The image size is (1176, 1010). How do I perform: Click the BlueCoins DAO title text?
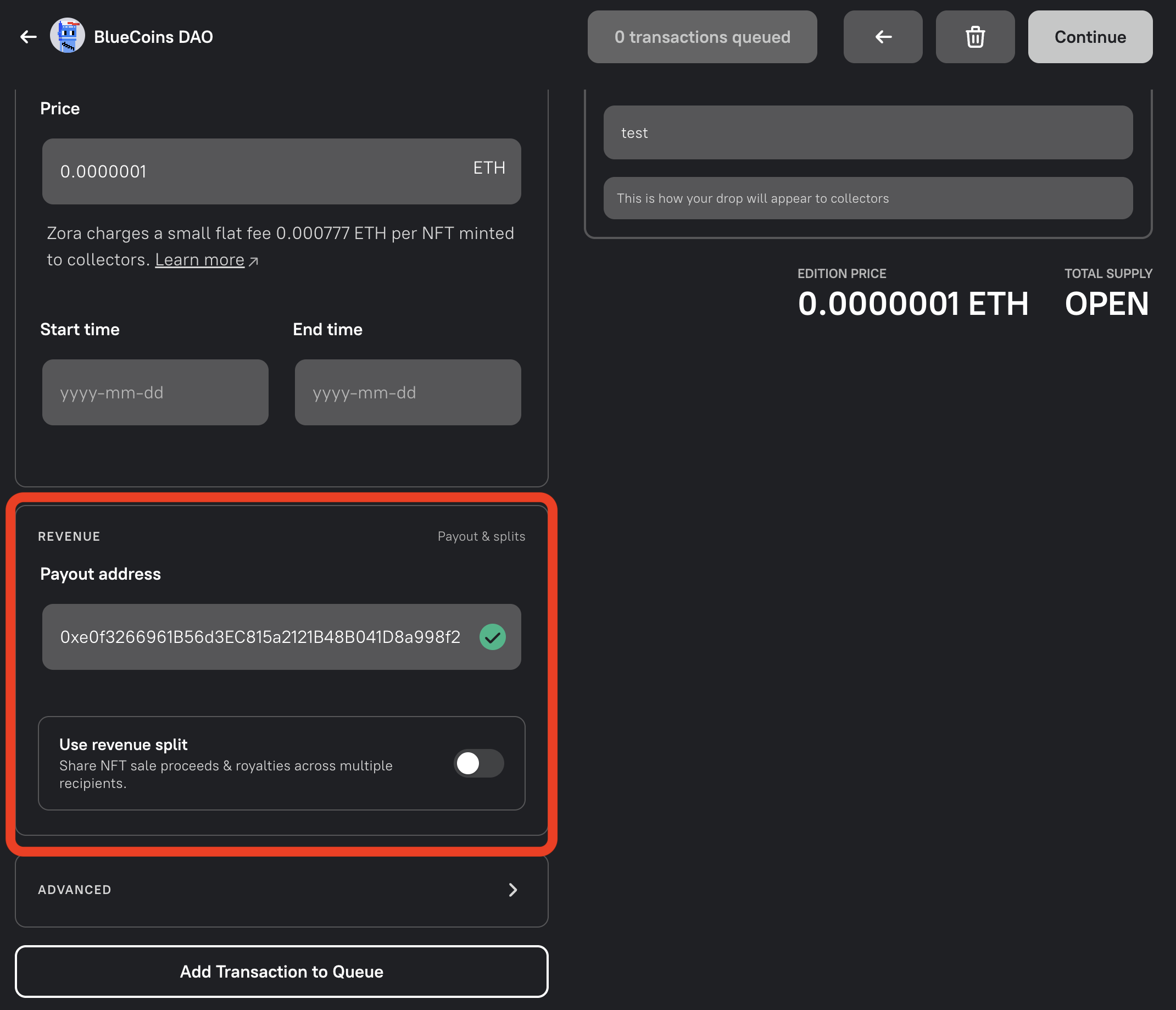click(x=153, y=37)
